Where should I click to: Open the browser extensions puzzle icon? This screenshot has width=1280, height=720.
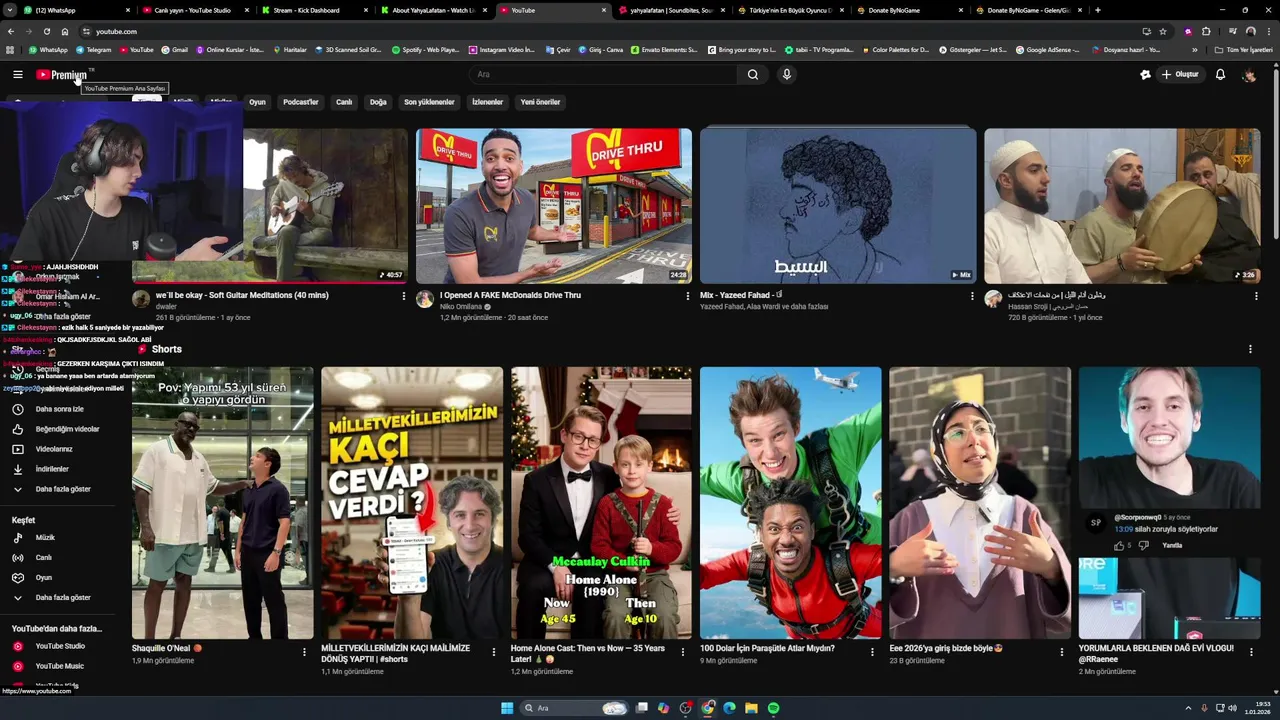click(1206, 31)
